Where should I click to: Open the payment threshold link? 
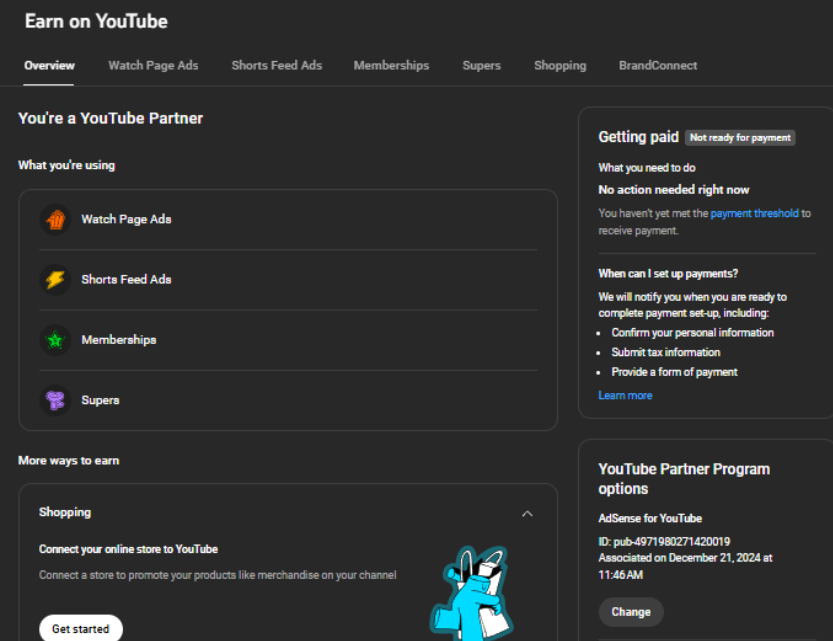click(754, 213)
